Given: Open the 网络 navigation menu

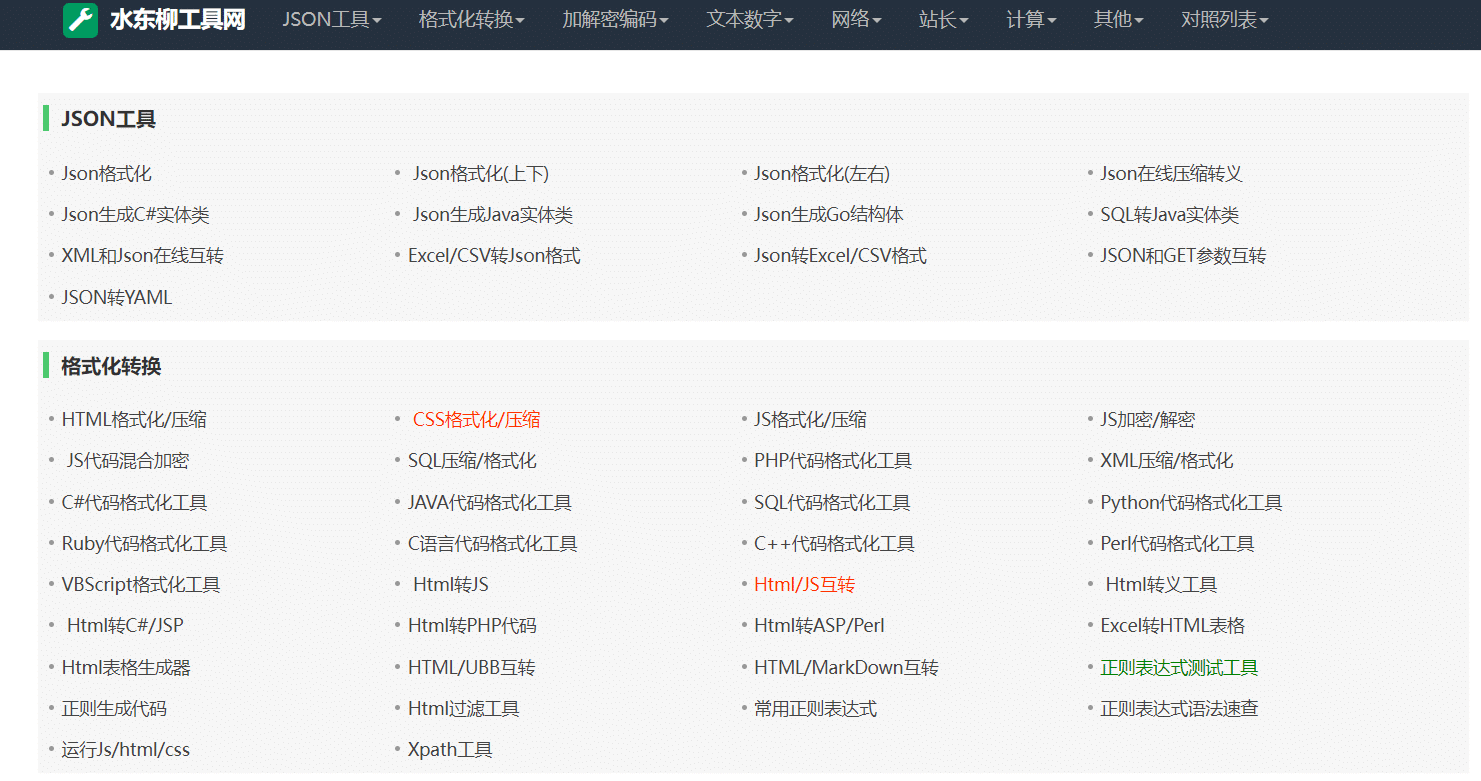Looking at the screenshot, I should 856,20.
